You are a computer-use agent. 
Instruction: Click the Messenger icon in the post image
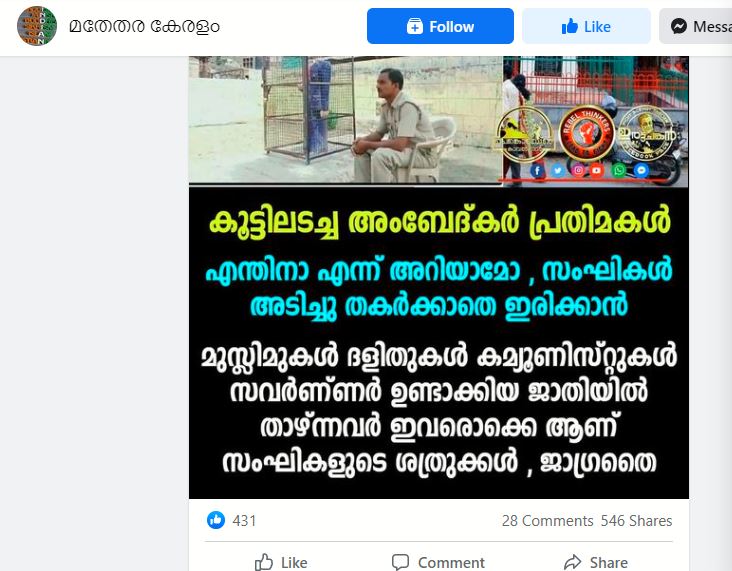(641, 170)
